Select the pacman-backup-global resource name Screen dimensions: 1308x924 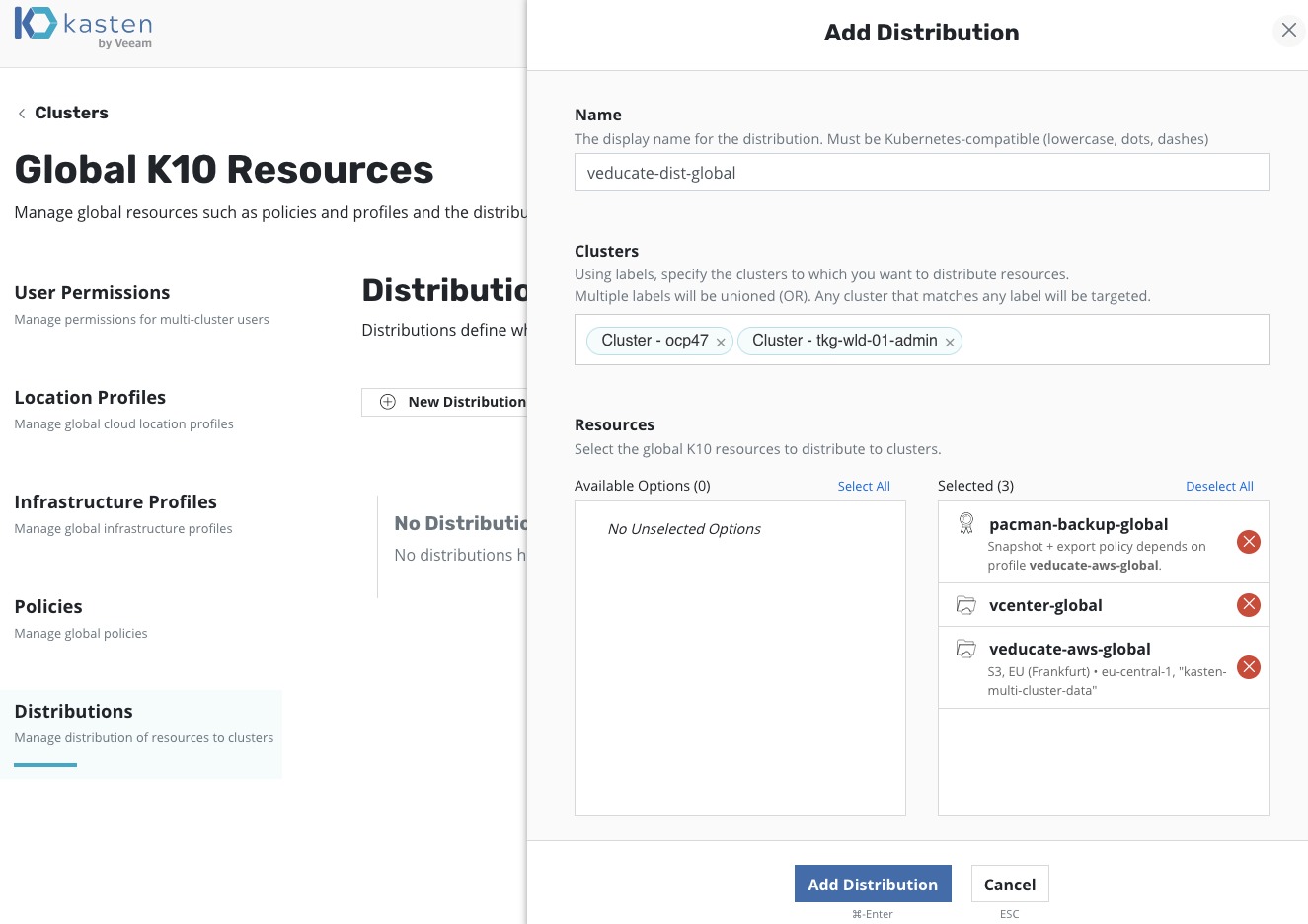click(x=1078, y=524)
